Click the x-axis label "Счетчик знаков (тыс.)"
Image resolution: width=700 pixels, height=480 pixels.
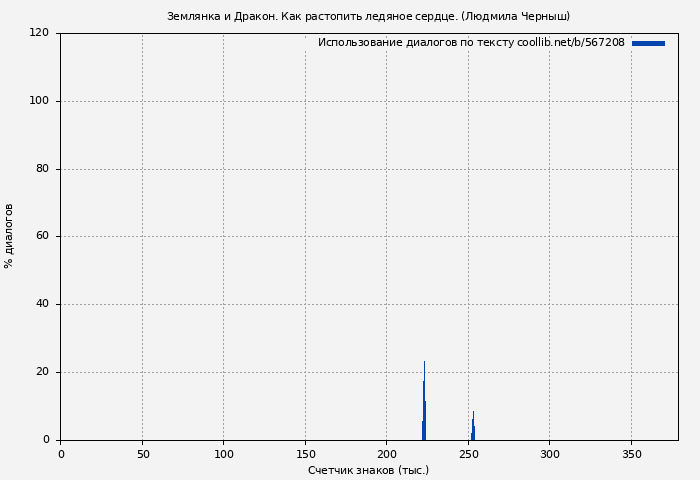point(368,470)
